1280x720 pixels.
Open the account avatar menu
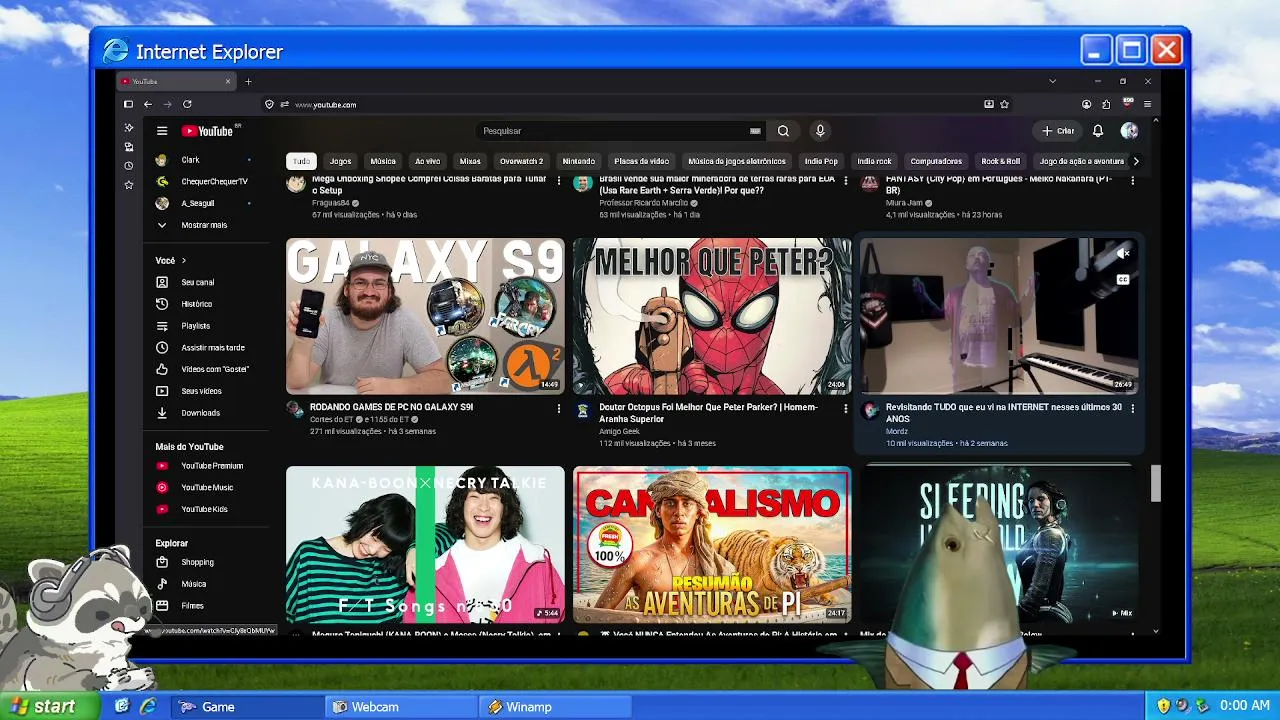[x=1129, y=131]
